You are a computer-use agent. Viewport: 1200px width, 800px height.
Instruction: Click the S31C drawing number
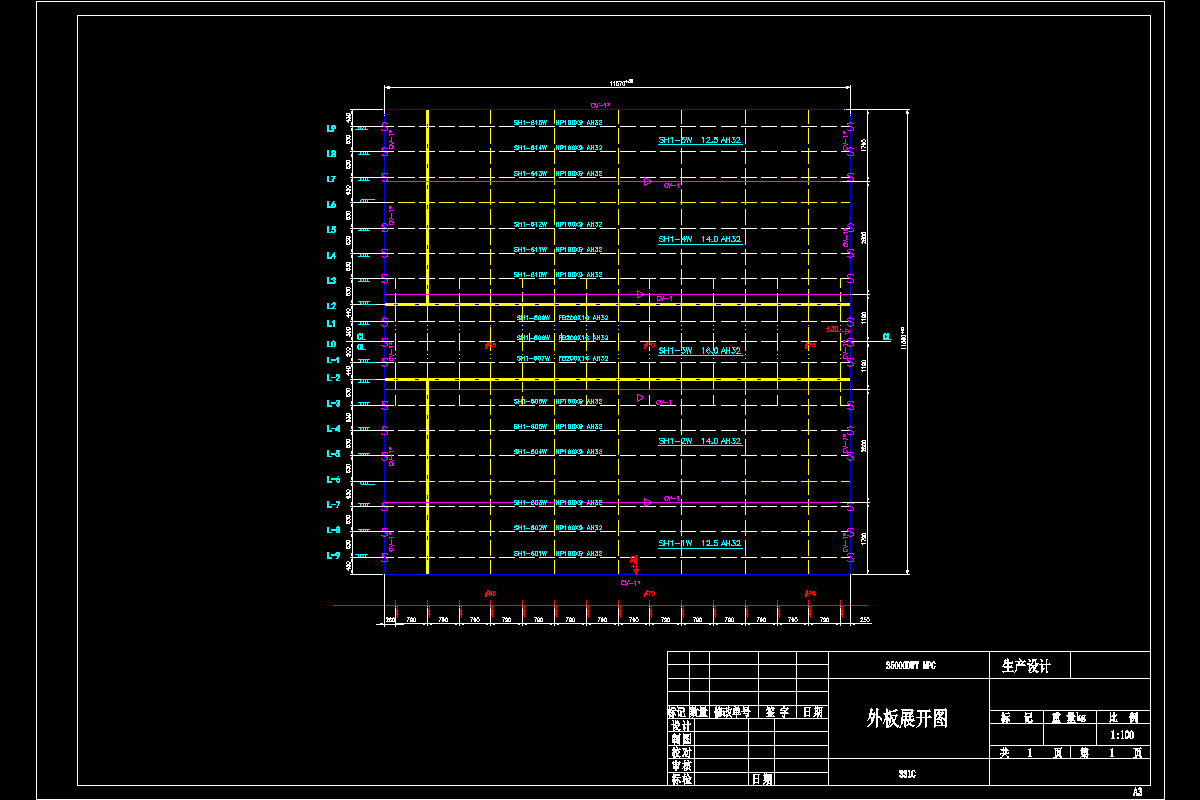[x=907, y=774]
